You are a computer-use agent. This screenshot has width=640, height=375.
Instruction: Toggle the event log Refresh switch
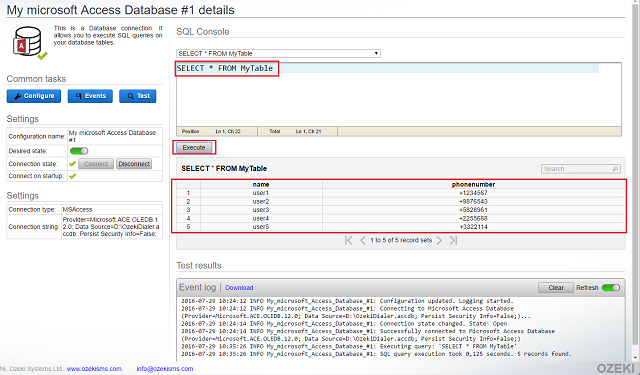coord(611,288)
